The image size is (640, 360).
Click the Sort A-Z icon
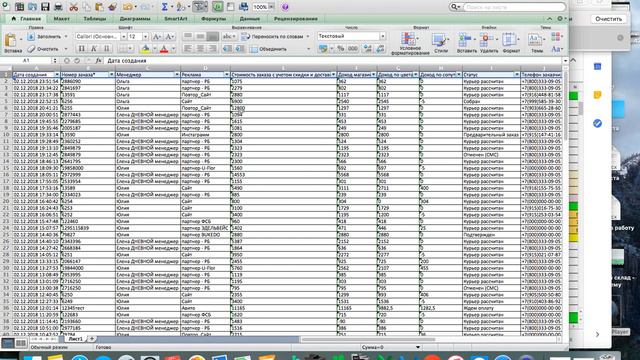coord(180,7)
